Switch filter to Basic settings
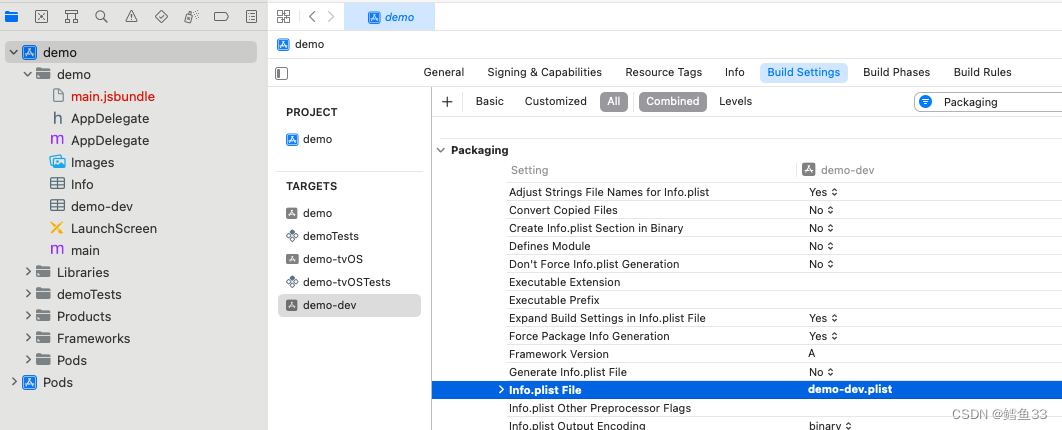Viewport: 1062px width, 430px height. coord(489,101)
